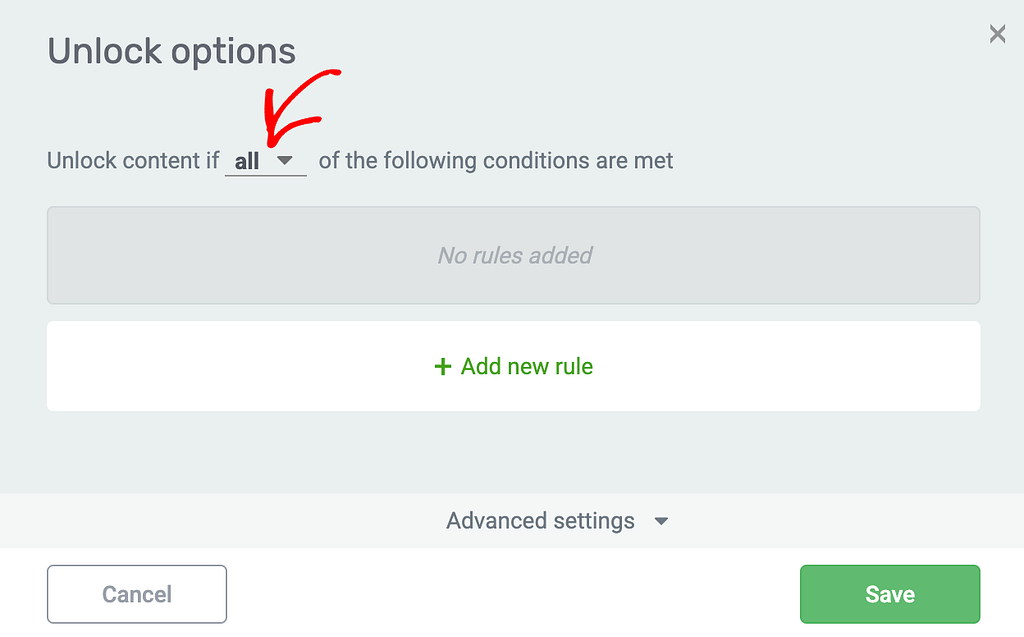The height and width of the screenshot is (637, 1024).
Task: Click the "Unlock options" dialog heading
Action: click(172, 51)
